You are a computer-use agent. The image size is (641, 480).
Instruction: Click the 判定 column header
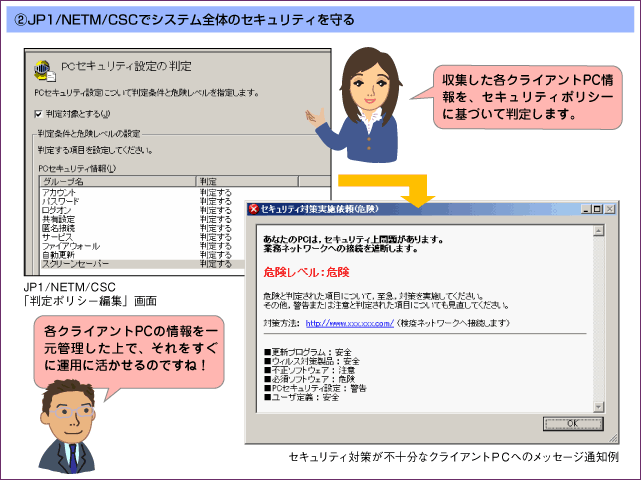pyautogui.click(x=247, y=182)
